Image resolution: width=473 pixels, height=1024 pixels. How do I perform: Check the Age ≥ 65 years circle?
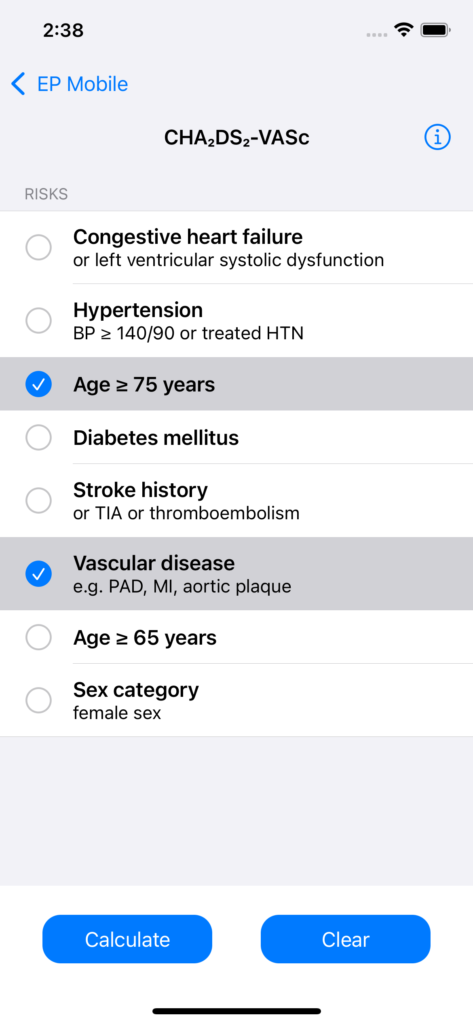coord(39,637)
